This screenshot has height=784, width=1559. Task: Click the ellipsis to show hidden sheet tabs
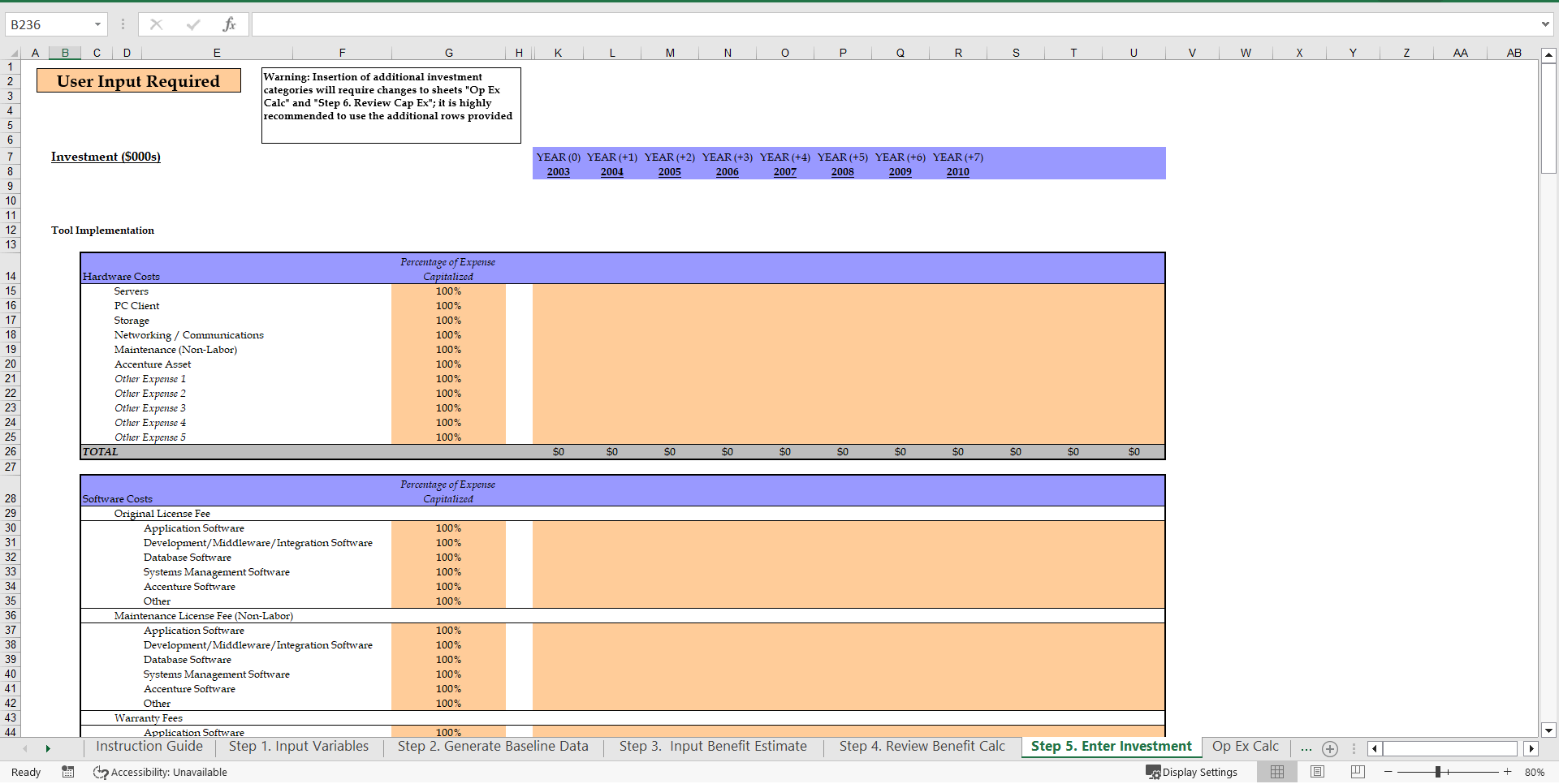point(1305,749)
